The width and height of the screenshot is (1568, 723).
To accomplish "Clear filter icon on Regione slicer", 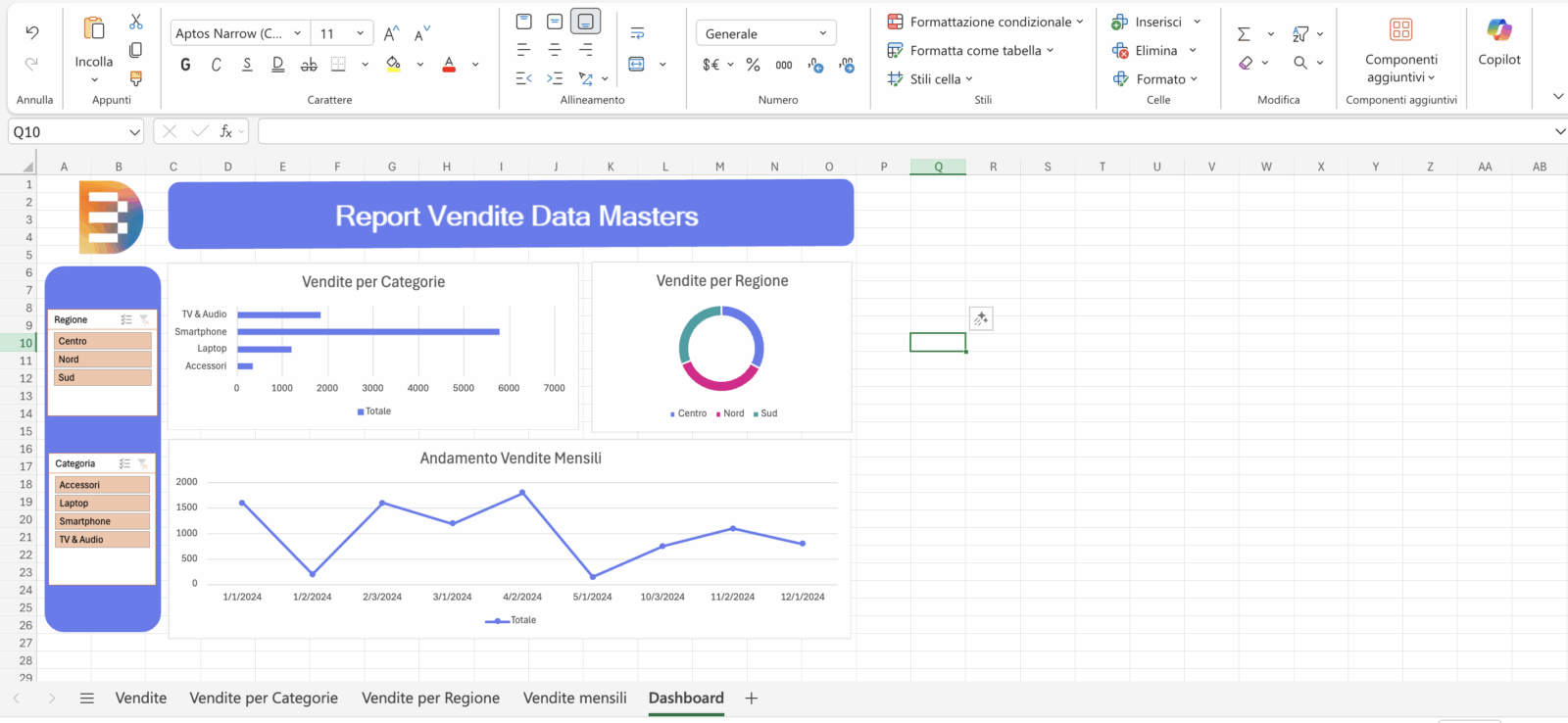I will click(144, 319).
